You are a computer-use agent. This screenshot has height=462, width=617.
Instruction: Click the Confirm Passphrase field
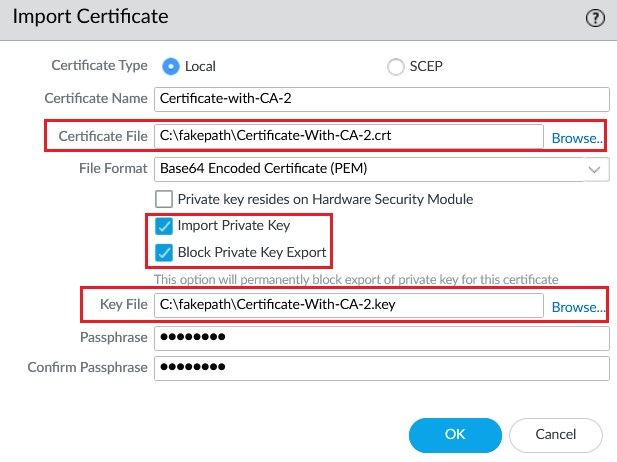(x=381, y=368)
